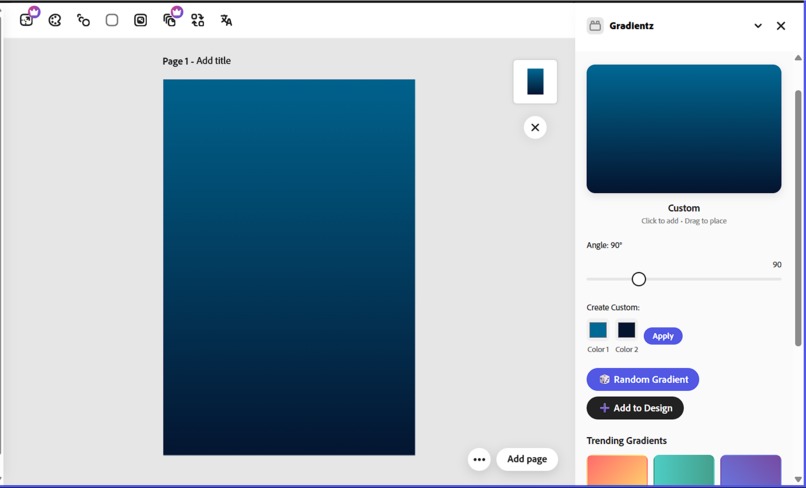The height and width of the screenshot is (488, 806).
Task: Click the Add page button
Action: pyautogui.click(x=527, y=459)
